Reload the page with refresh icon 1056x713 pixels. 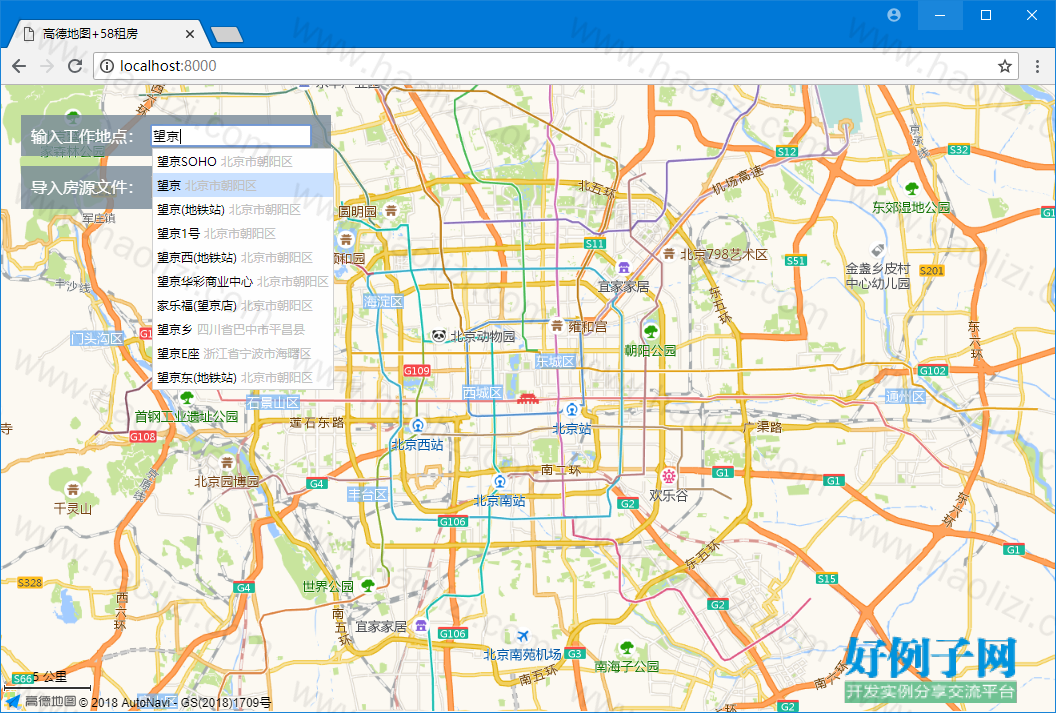pos(75,66)
